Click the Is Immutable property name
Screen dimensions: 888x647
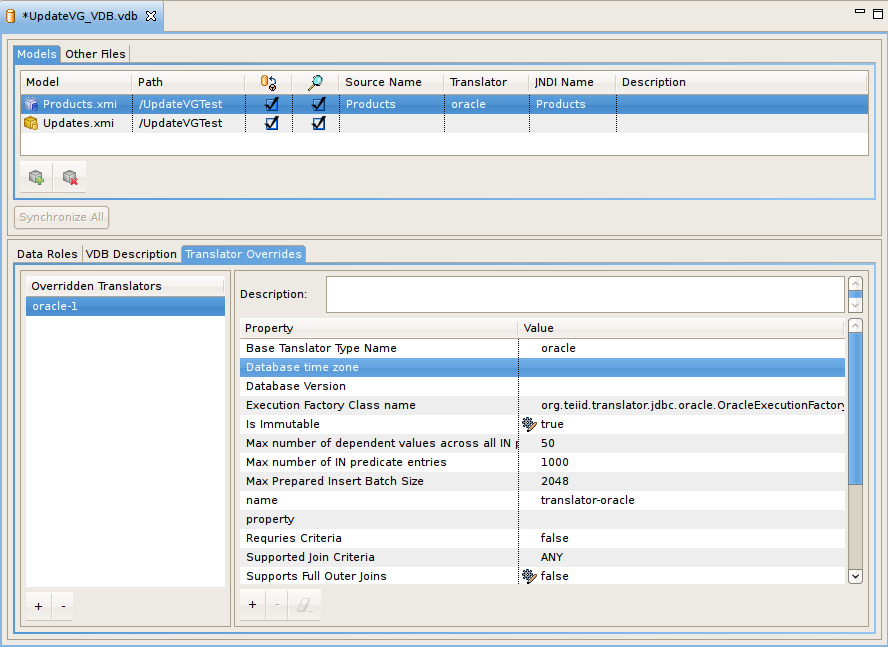[283, 424]
